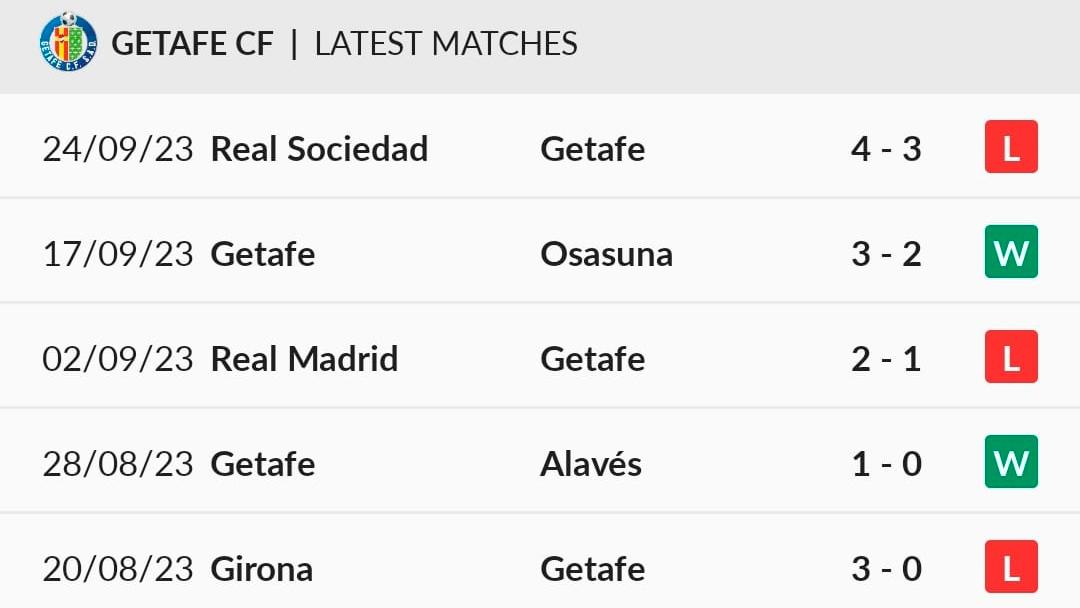Open the Girona team link
This screenshot has height=608, width=1080.
point(262,569)
